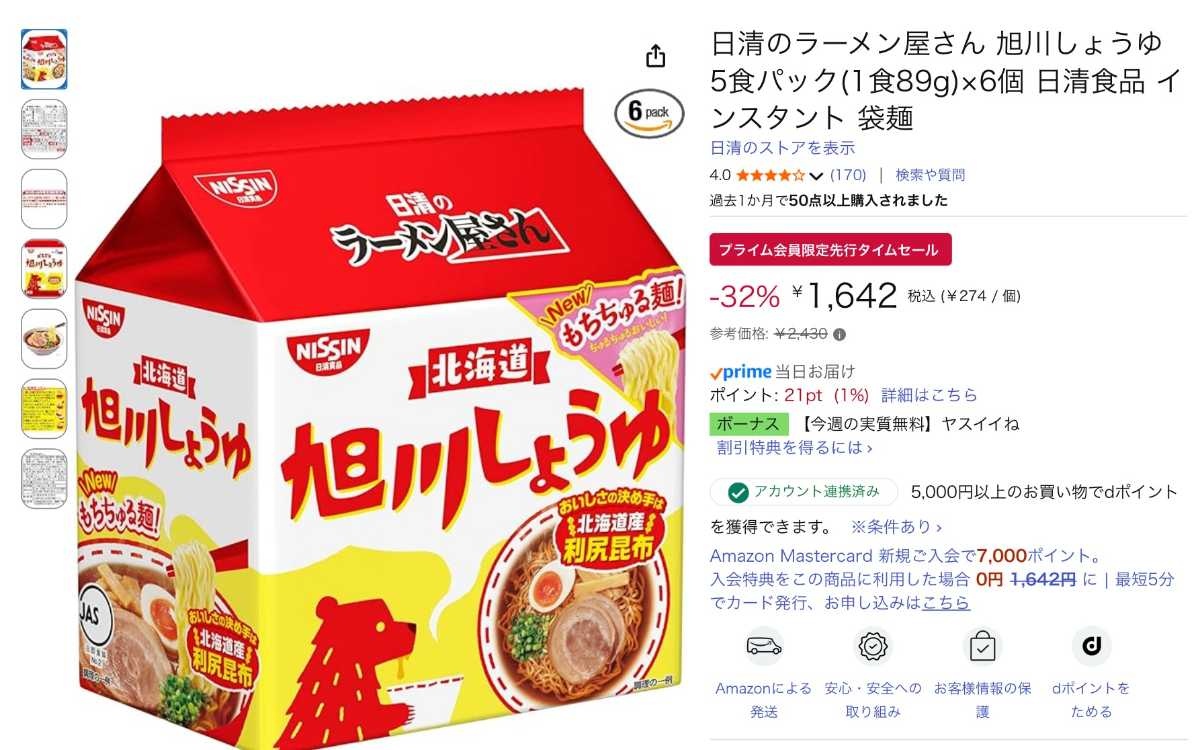Click the green account linked checkmark badge
The width and height of the screenshot is (1200, 750).
738,492
